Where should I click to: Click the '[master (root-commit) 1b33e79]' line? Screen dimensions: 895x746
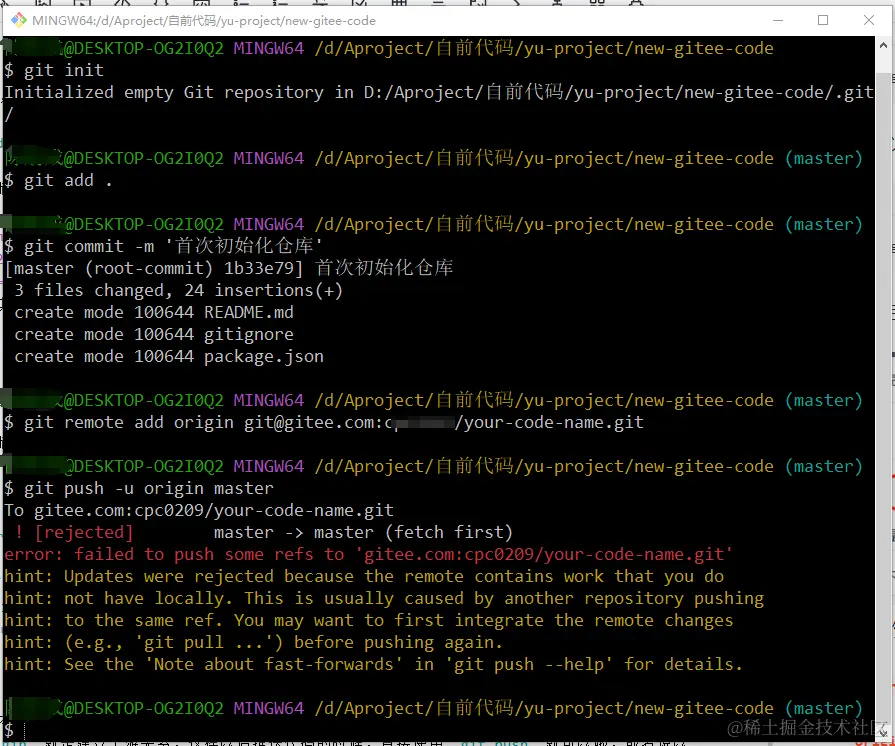pyautogui.click(x=228, y=268)
